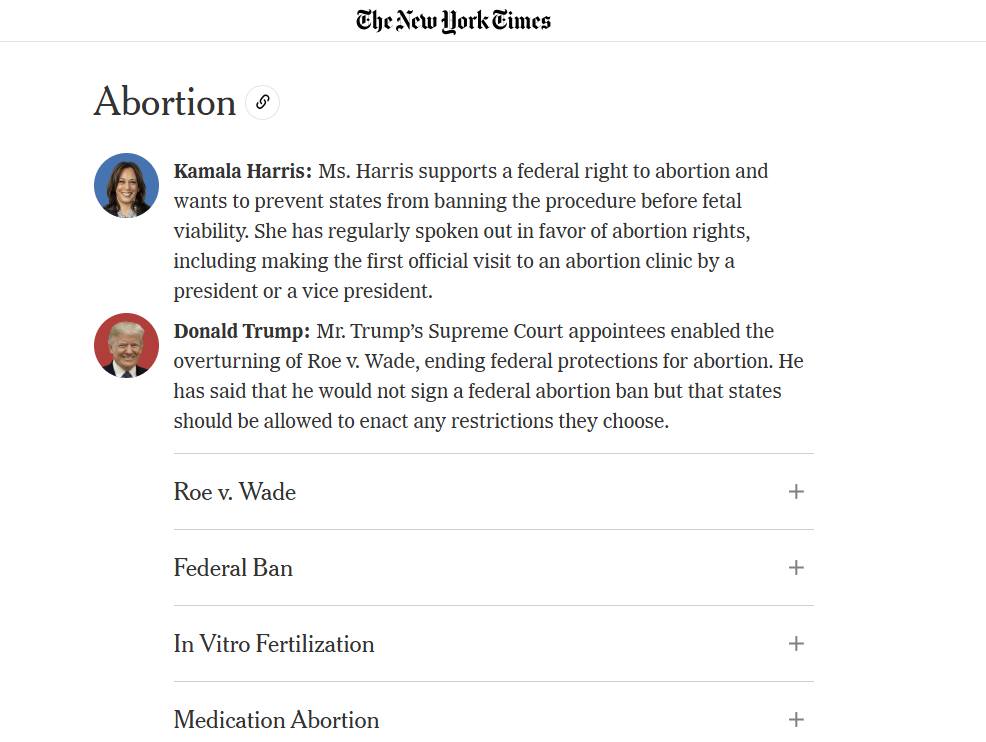Screen dimensions: 986x742
Task: Copy section link icon beside Abortion heading
Action: click(x=262, y=102)
